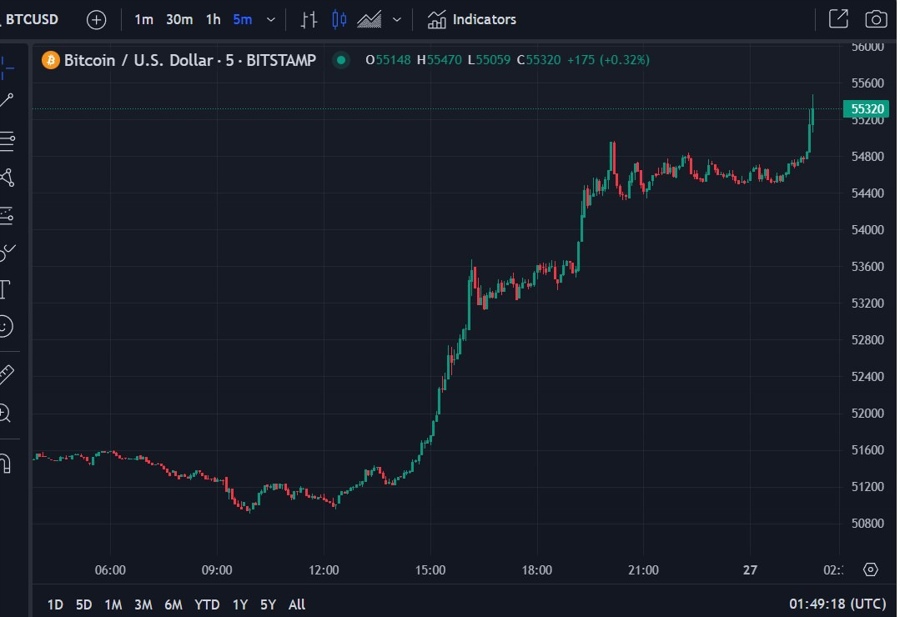Select the 30m timeframe
Screen dimensions: 900x617
point(179,20)
